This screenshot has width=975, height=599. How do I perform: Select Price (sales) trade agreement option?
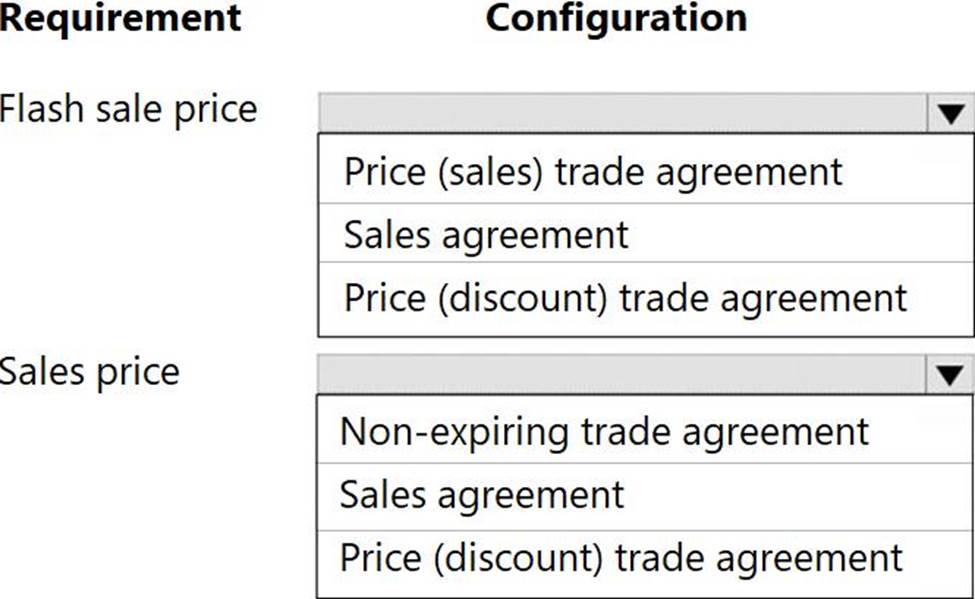[x=593, y=171]
